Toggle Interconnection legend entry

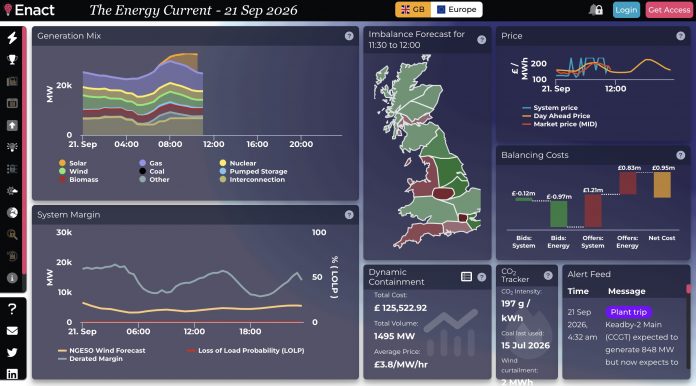[x=252, y=179]
